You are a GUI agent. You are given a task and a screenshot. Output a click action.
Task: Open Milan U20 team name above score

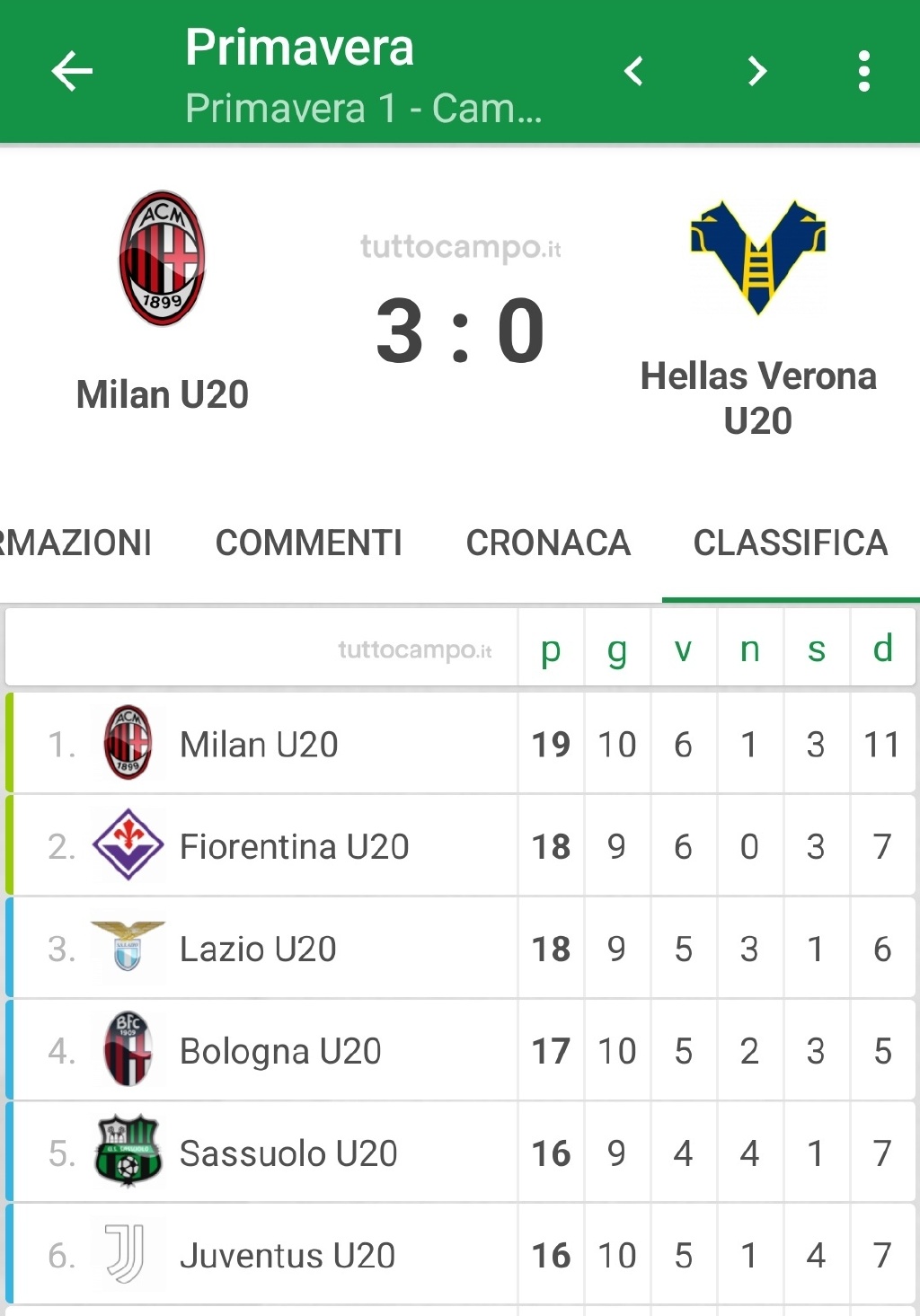point(163,394)
